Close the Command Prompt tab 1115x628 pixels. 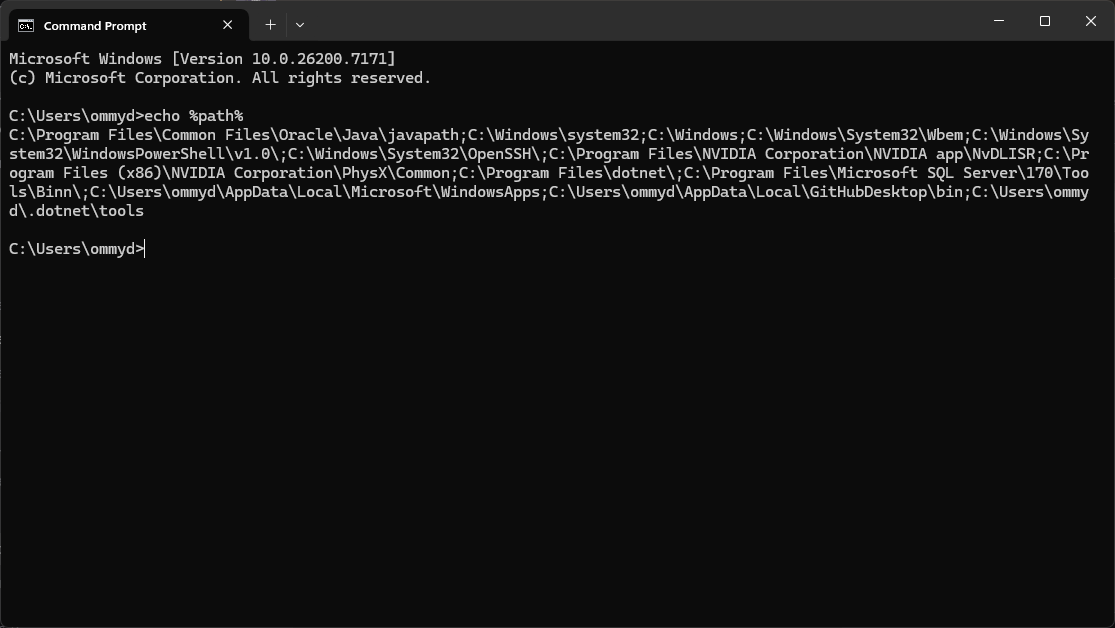tap(228, 25)
